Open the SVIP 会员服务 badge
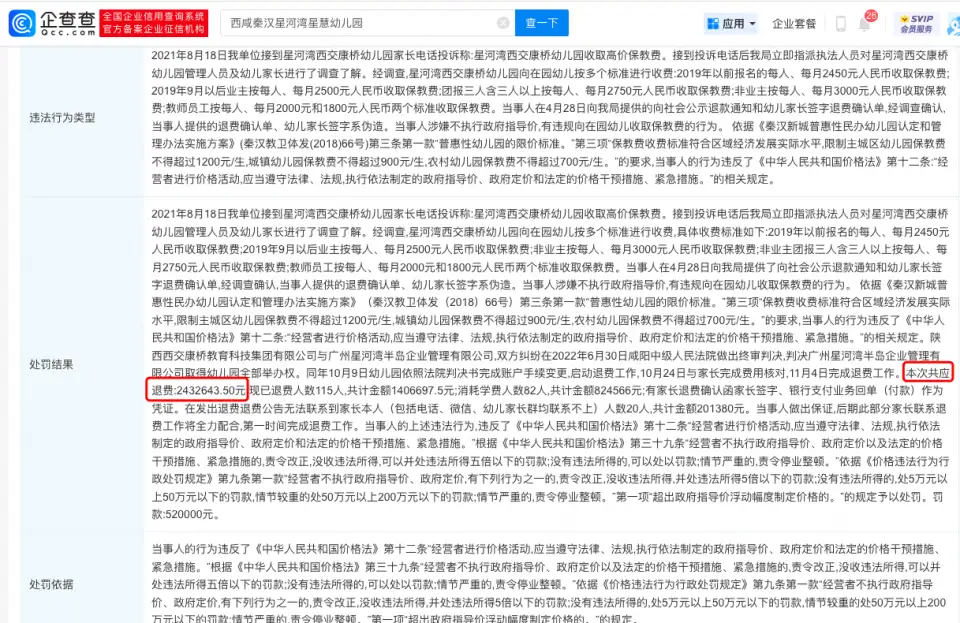Screen dimensions: 960x623 click(916, 23)
